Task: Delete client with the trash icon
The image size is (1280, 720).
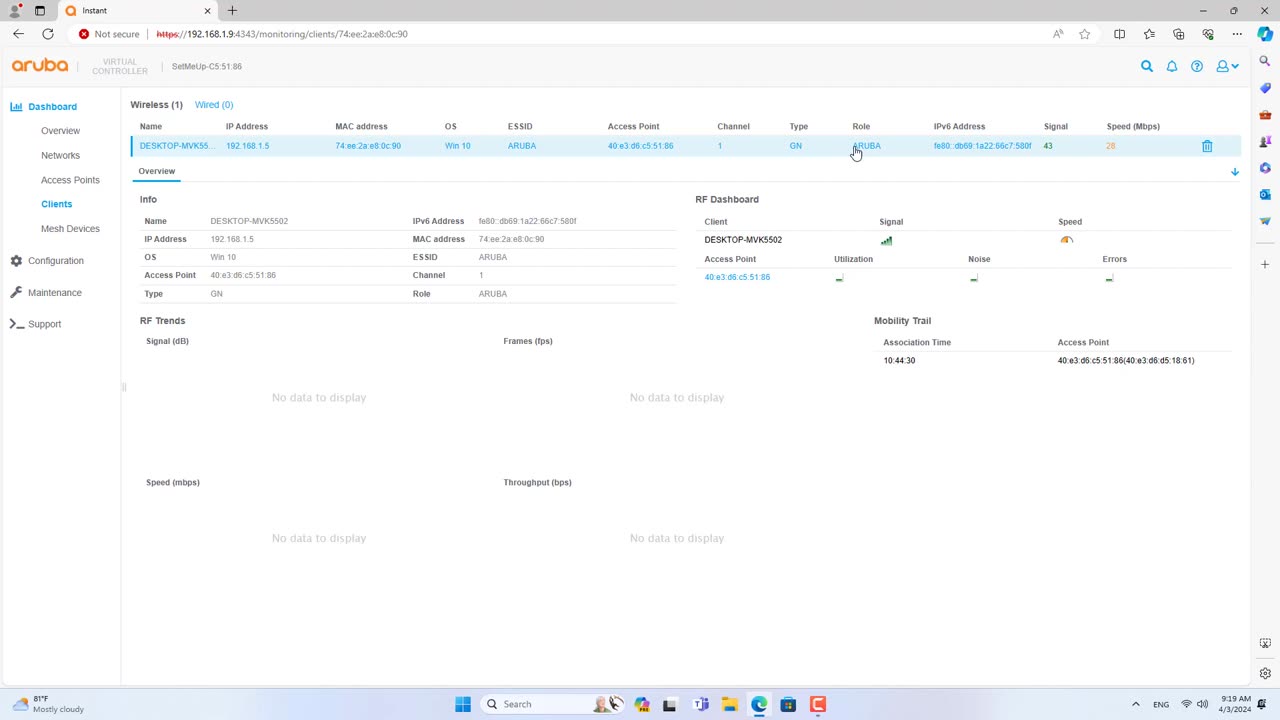Action: click(x=1207, y=146)
